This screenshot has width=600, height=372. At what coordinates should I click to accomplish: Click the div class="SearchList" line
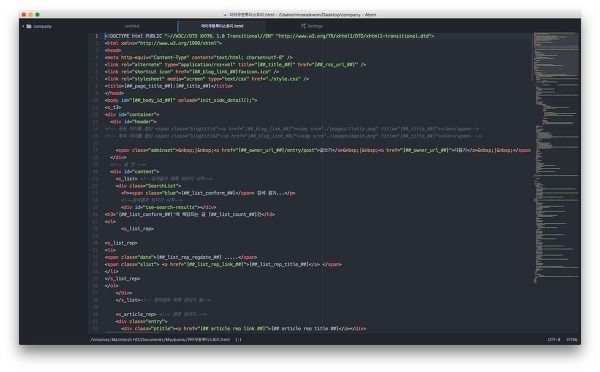click(148, 186)
